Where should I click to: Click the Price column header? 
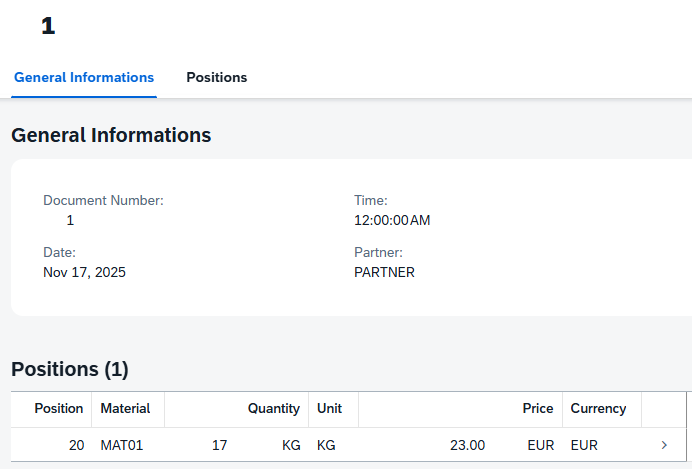pyautogui.click(x=537, y=408)
